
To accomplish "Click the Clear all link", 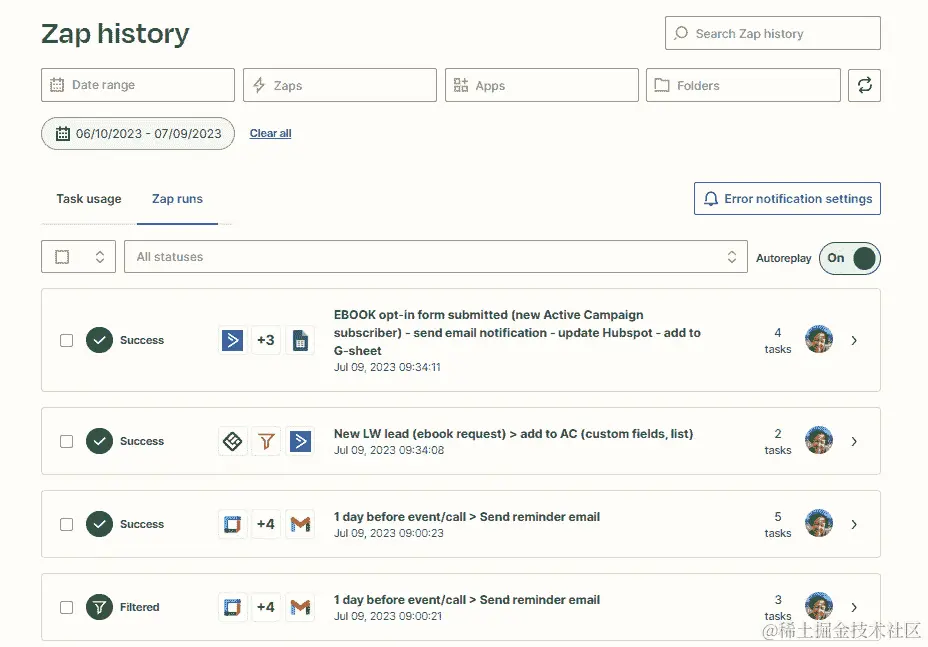I will pyautogui.click(x=270, y=133).
